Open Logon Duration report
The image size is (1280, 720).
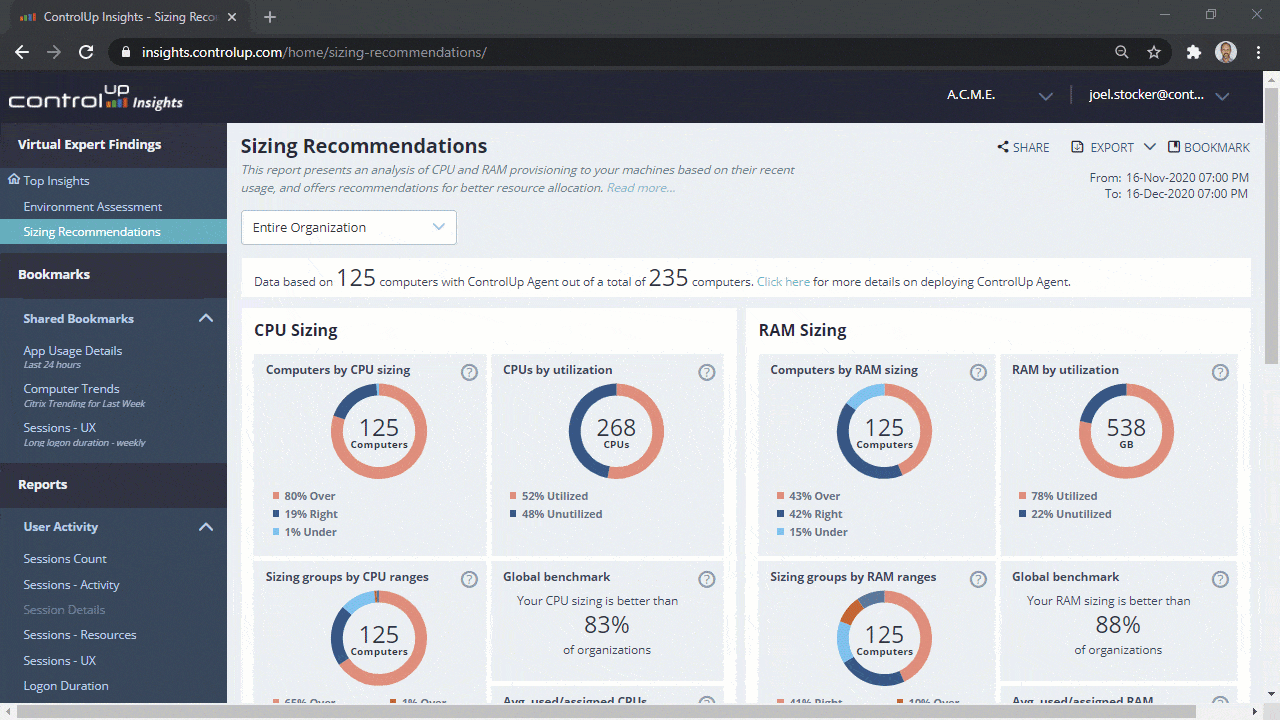point(66,686)
